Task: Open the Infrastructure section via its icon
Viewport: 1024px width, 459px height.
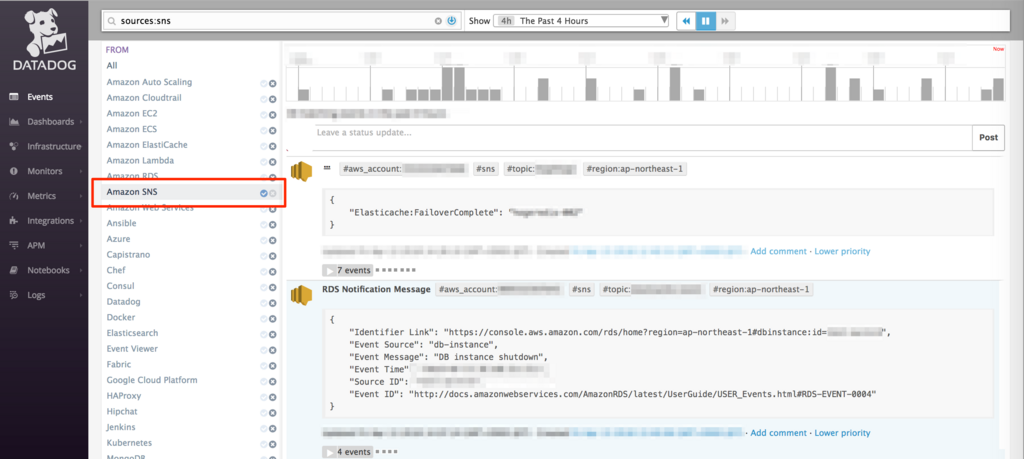Action: pos(14,146)
